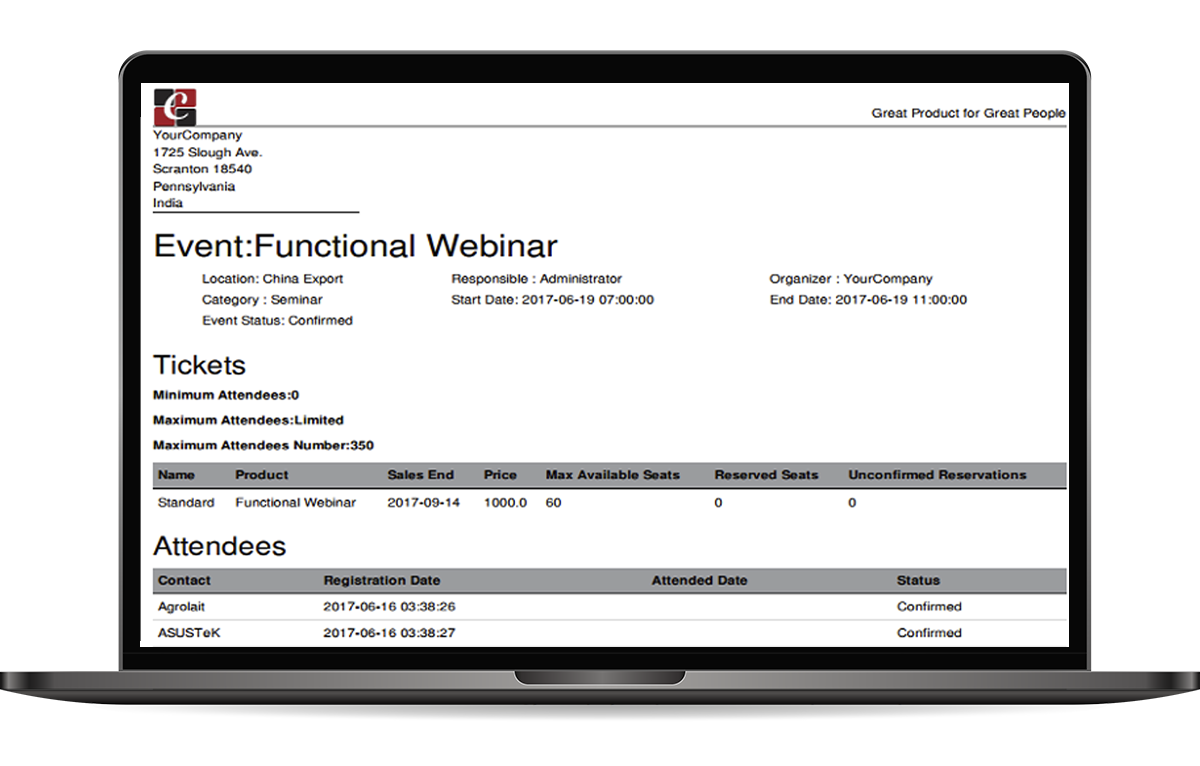This screenshot has height=766, width=1200.
Task: Click the 'Max Available Seats' column header
Action: pyautogui.click(x=612, y=475)
